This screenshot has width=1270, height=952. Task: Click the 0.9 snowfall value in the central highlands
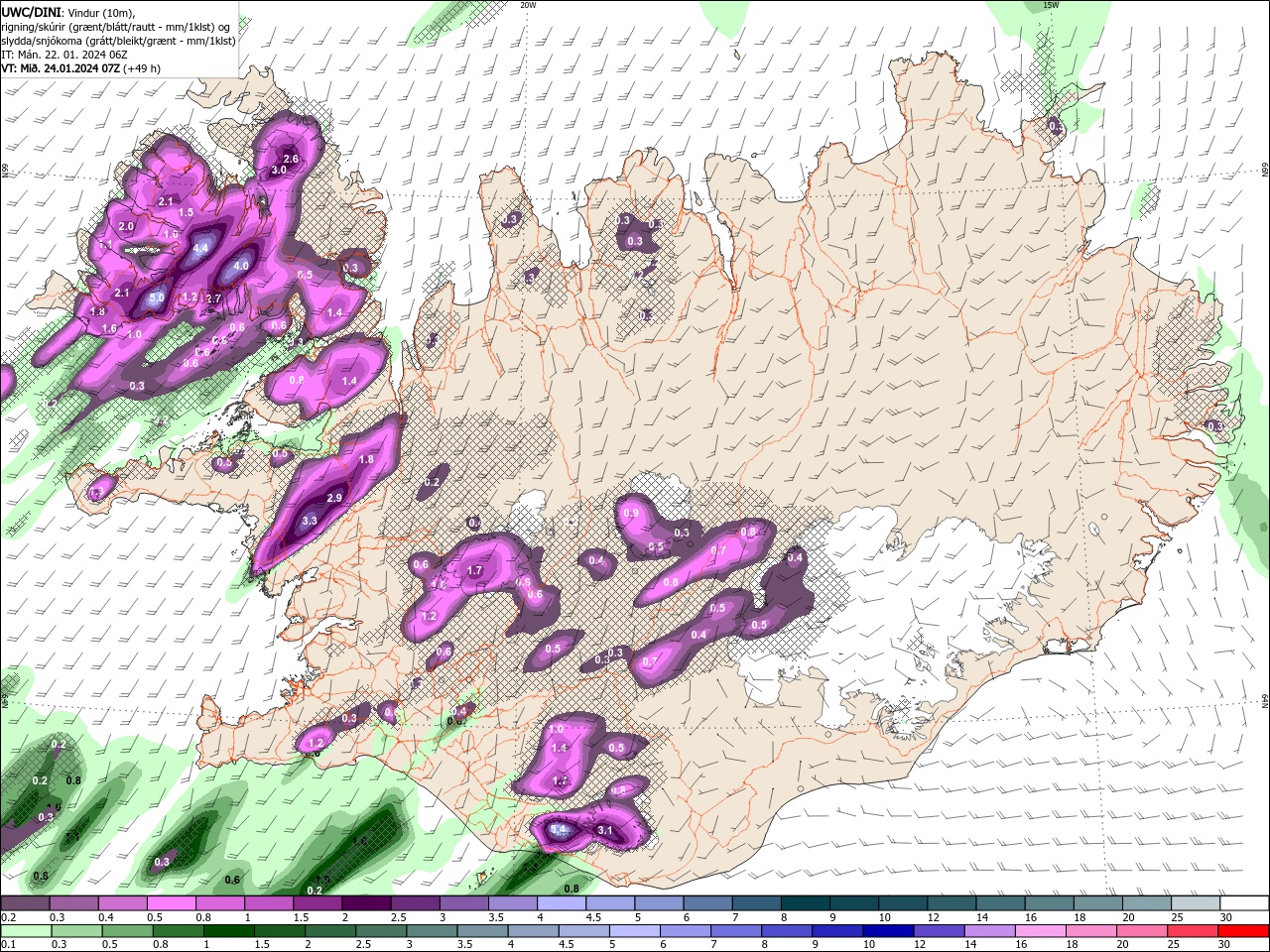pos(631,514)
